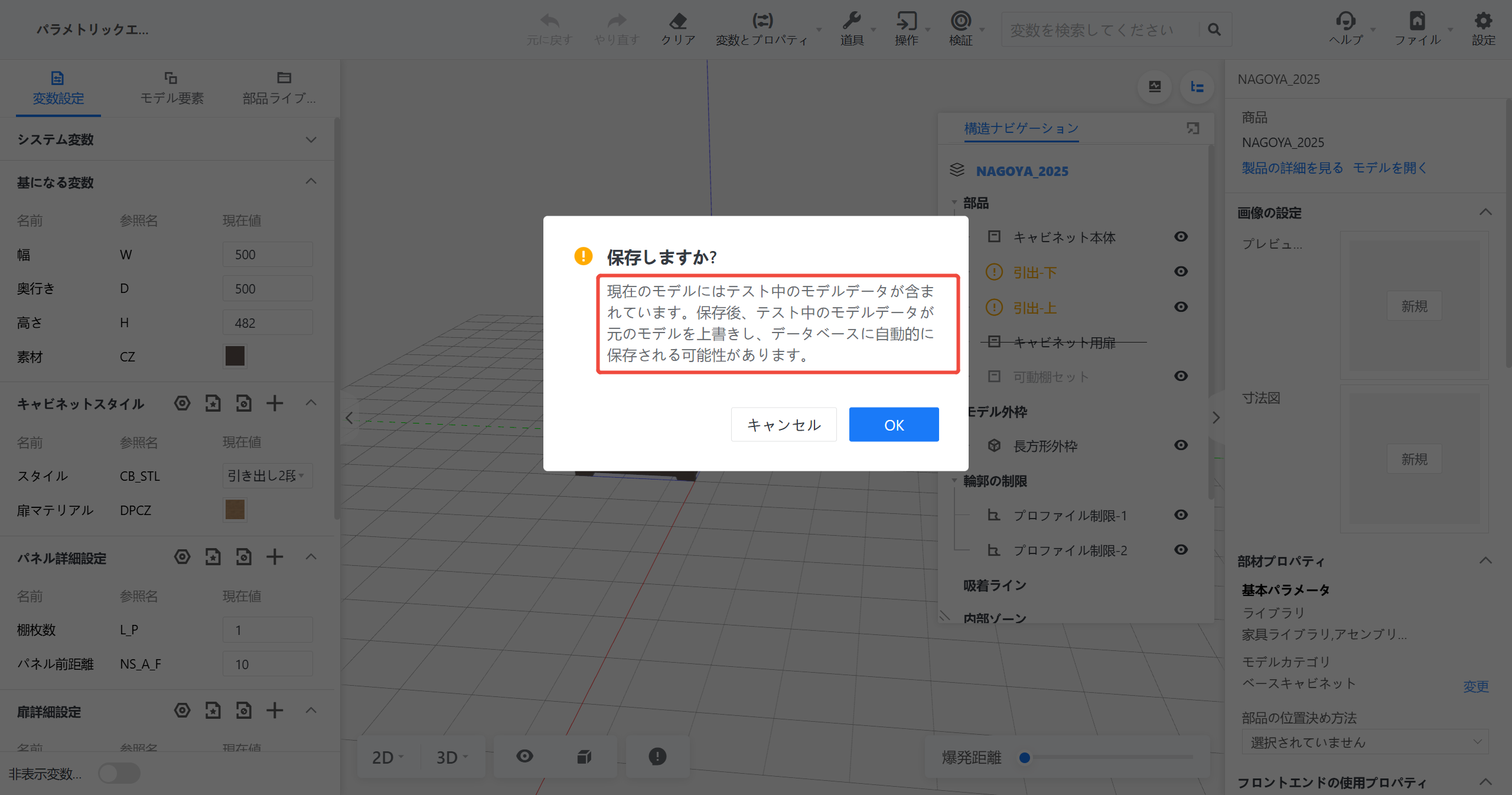
Task: Click the warning exclamation icon in bottom toolbar
Action: [x=657, y=757]
